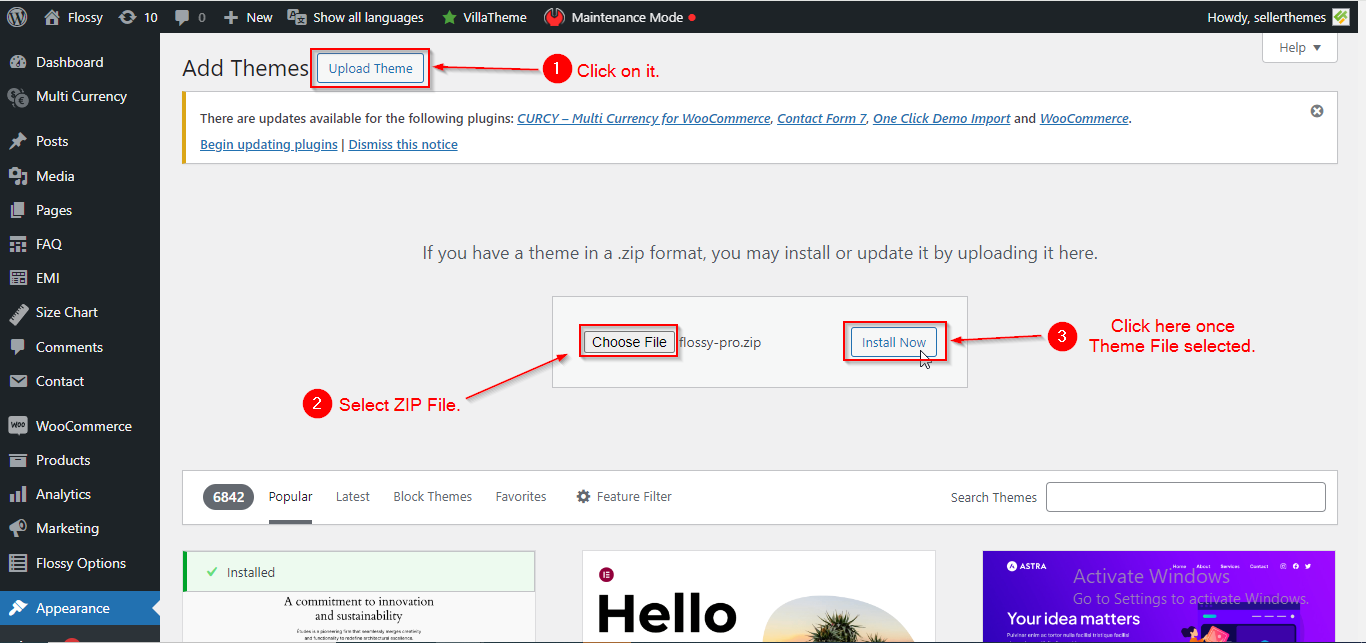Image resolution: width=1366 pixels, height=643 pixels.
Task: Go to Dashboard in sidebar
Action: coord(80,62)
